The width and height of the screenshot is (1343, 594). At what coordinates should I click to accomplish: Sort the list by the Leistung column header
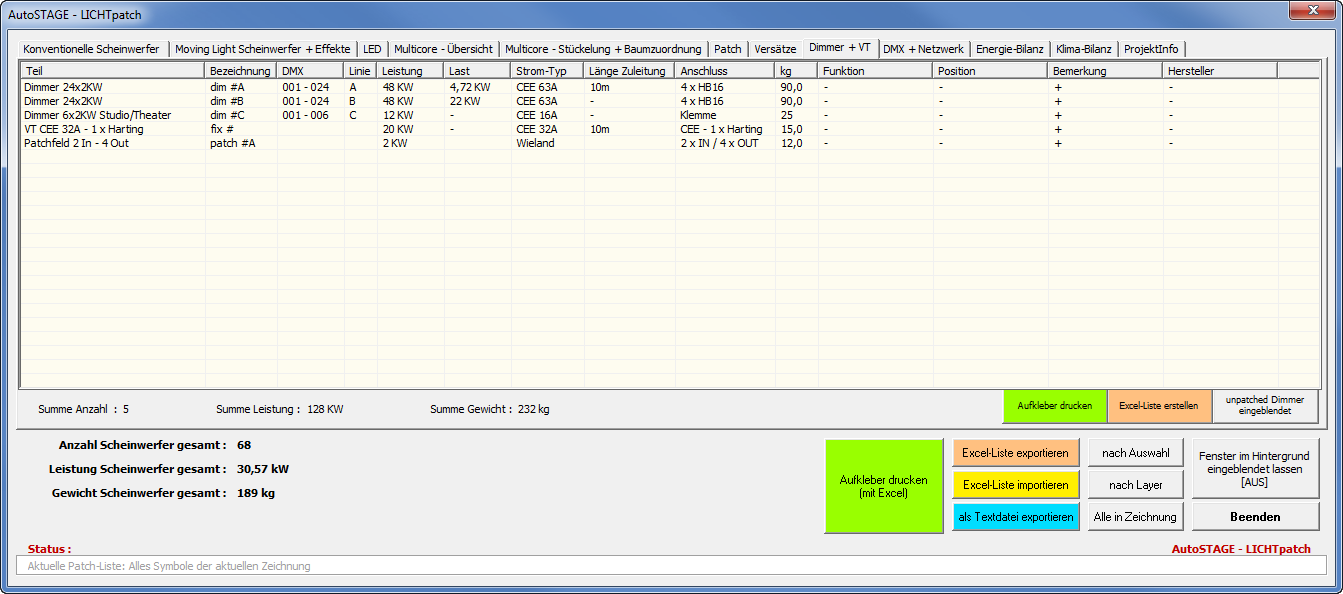[x=410, y=71]
